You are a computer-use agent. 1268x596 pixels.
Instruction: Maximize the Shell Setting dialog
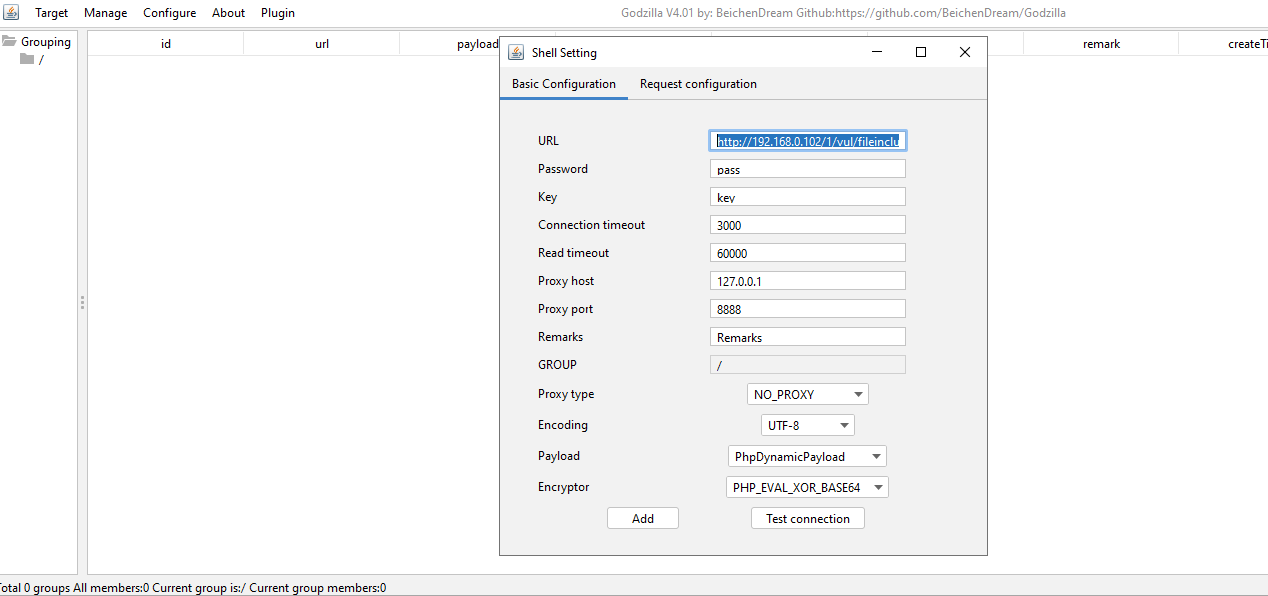(921, 52)
